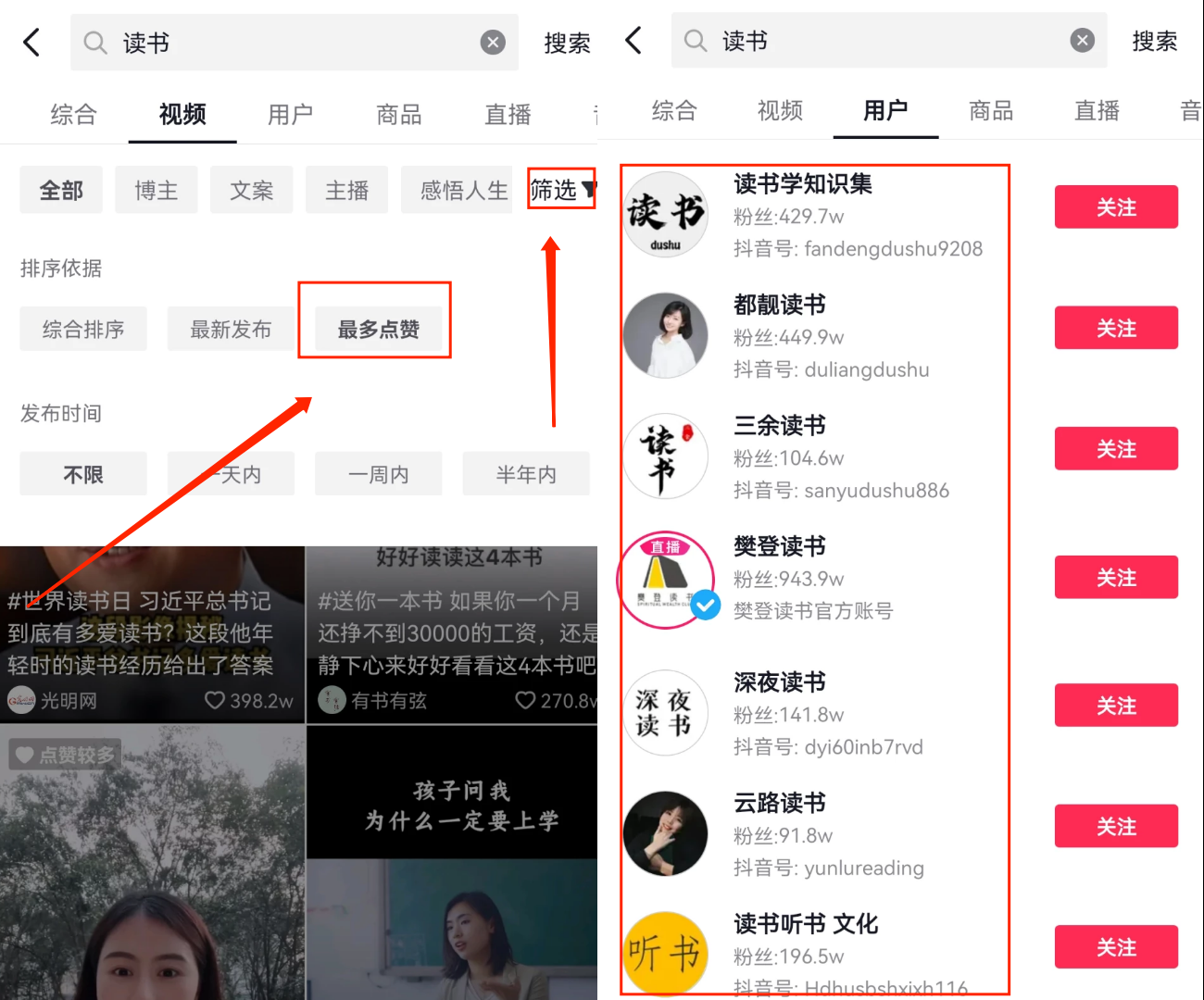Select 综合排序 sort option
Viewport: 1204px width, 1000px height.
(83, 329)
